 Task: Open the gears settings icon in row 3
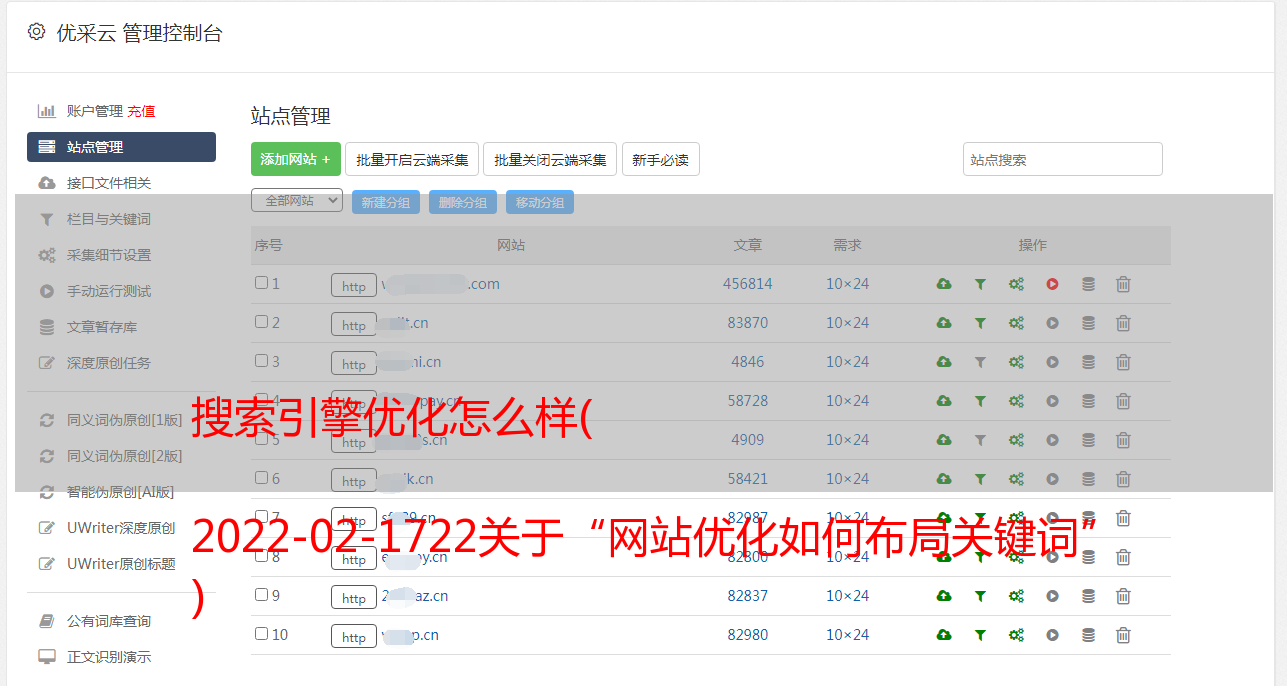pyautogui.click(x=1016, y=362)
